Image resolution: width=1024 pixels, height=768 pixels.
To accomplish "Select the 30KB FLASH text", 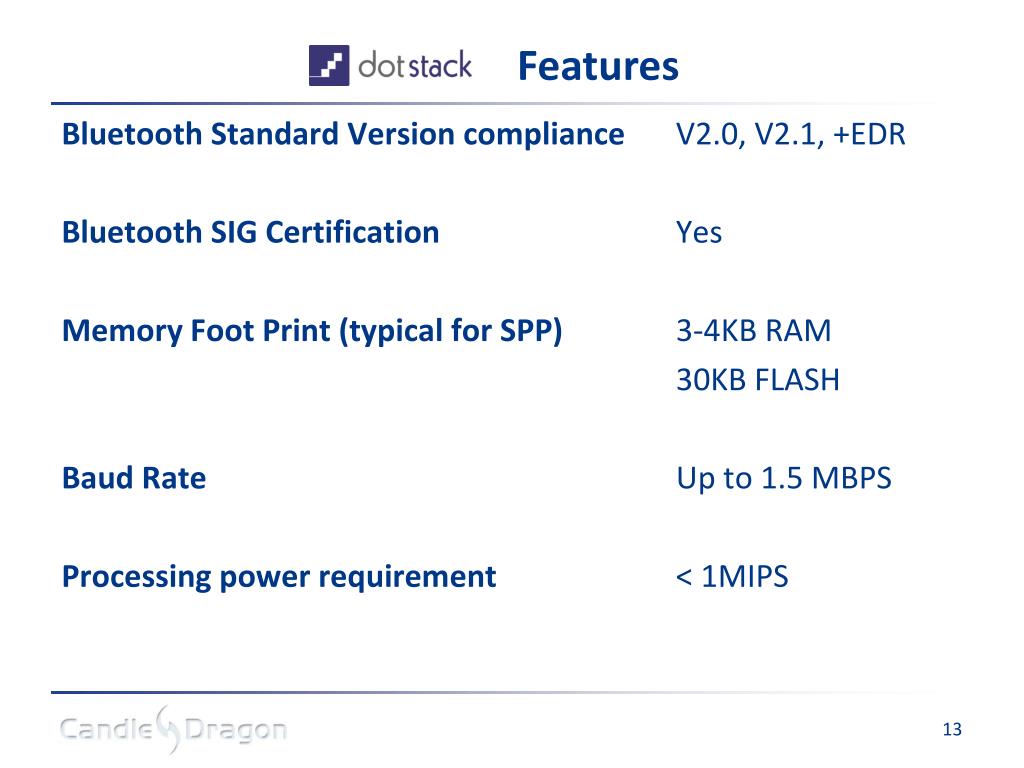I will point(758,380).
